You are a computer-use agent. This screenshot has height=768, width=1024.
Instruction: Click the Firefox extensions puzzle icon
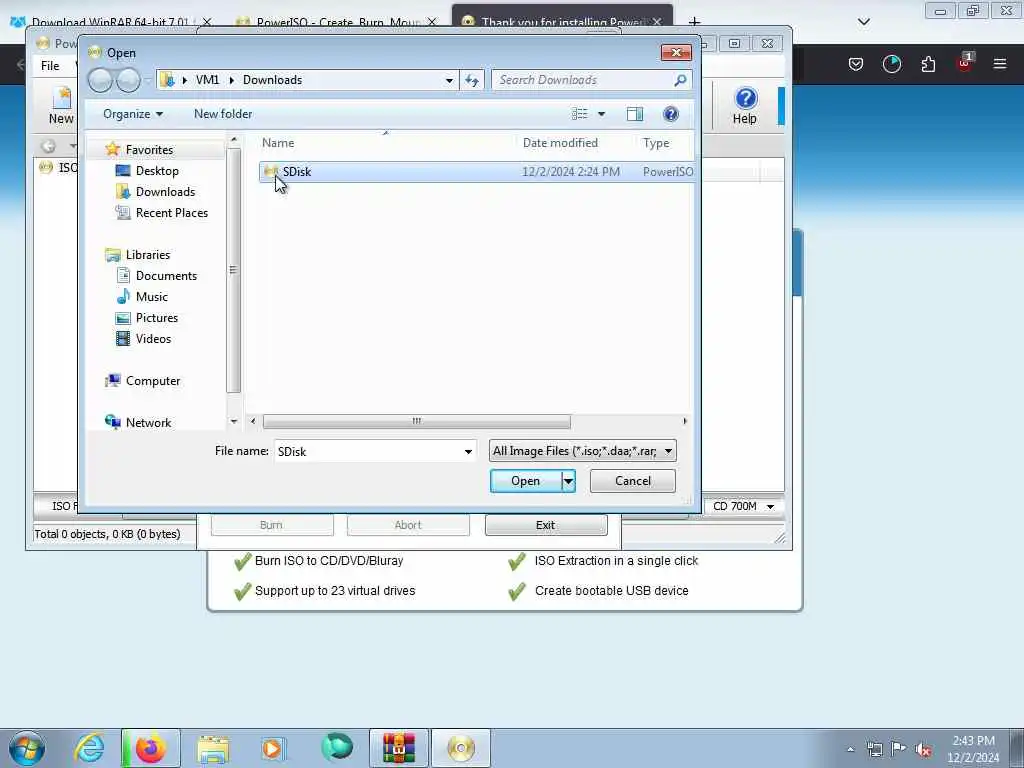tap(928, 64)
